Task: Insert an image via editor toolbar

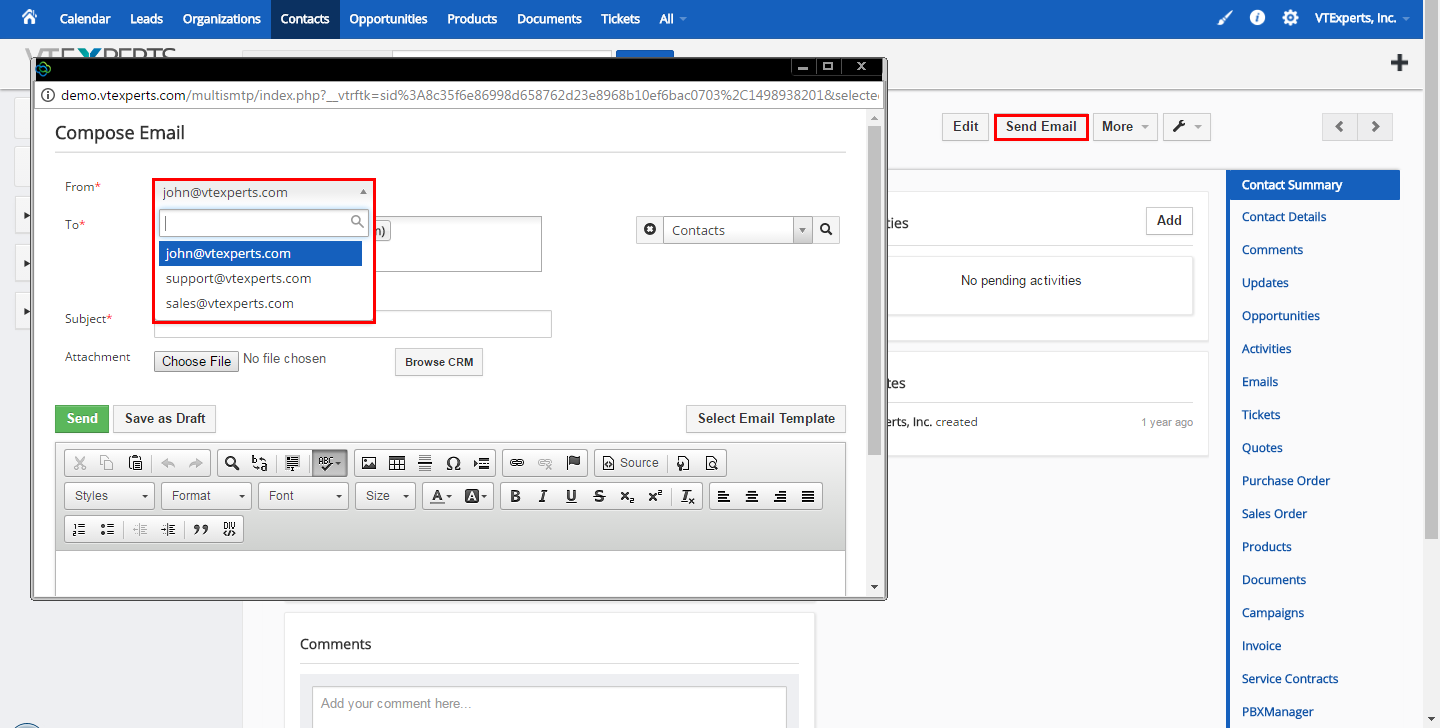Action: point(369,463)
